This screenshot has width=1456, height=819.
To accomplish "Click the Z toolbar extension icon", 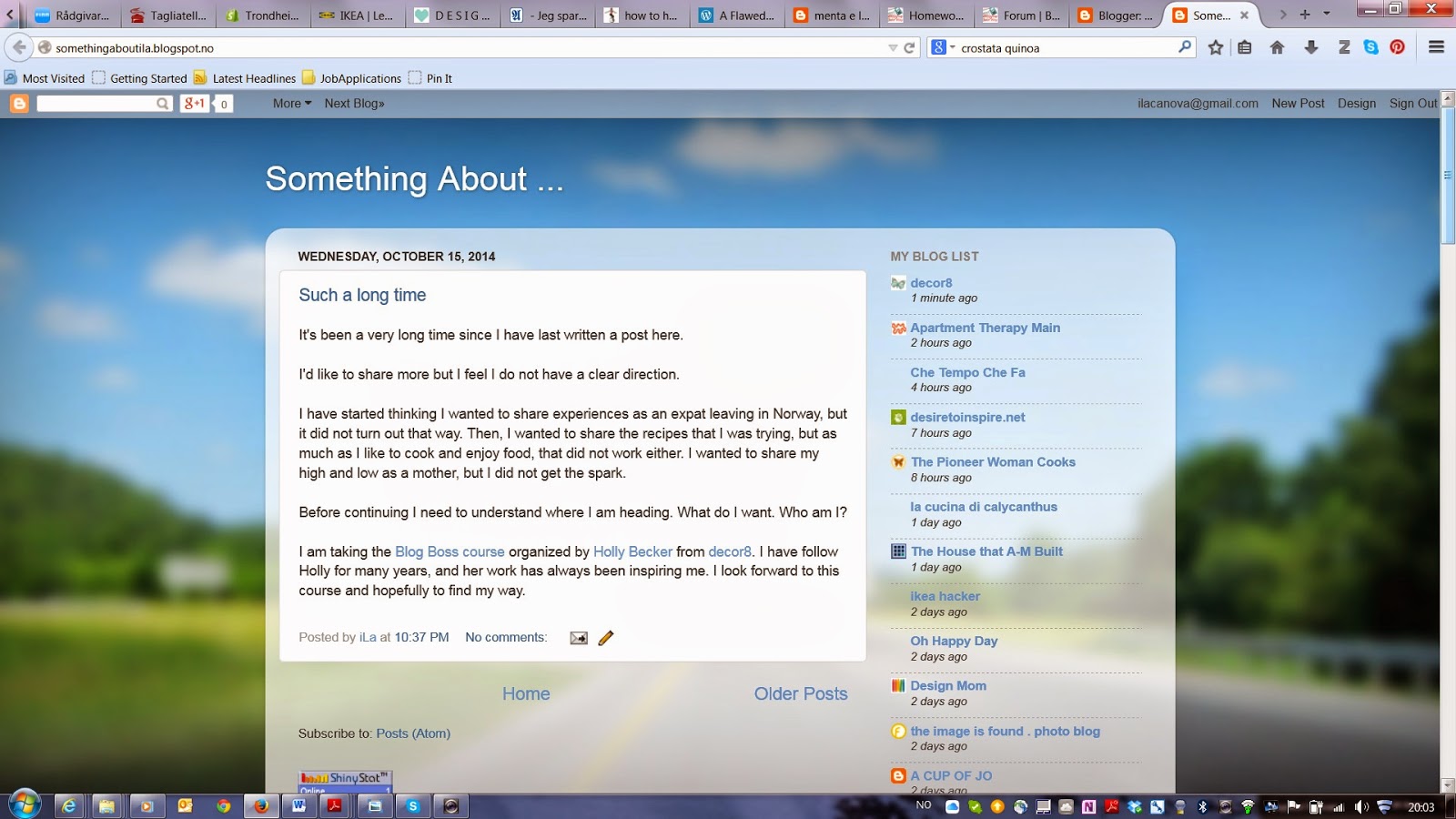I will coord(1344,47).
